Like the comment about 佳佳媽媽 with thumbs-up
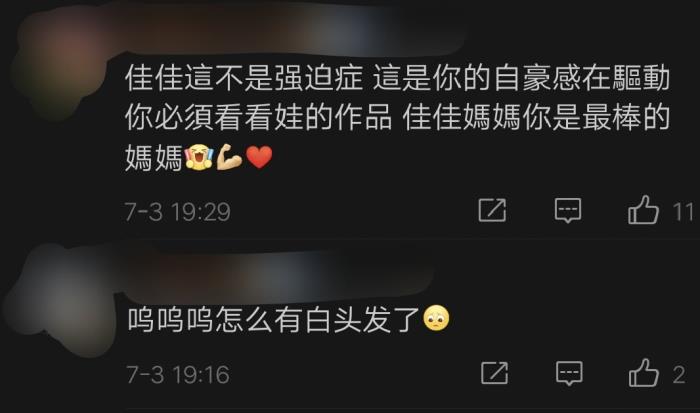 (643, 209)
